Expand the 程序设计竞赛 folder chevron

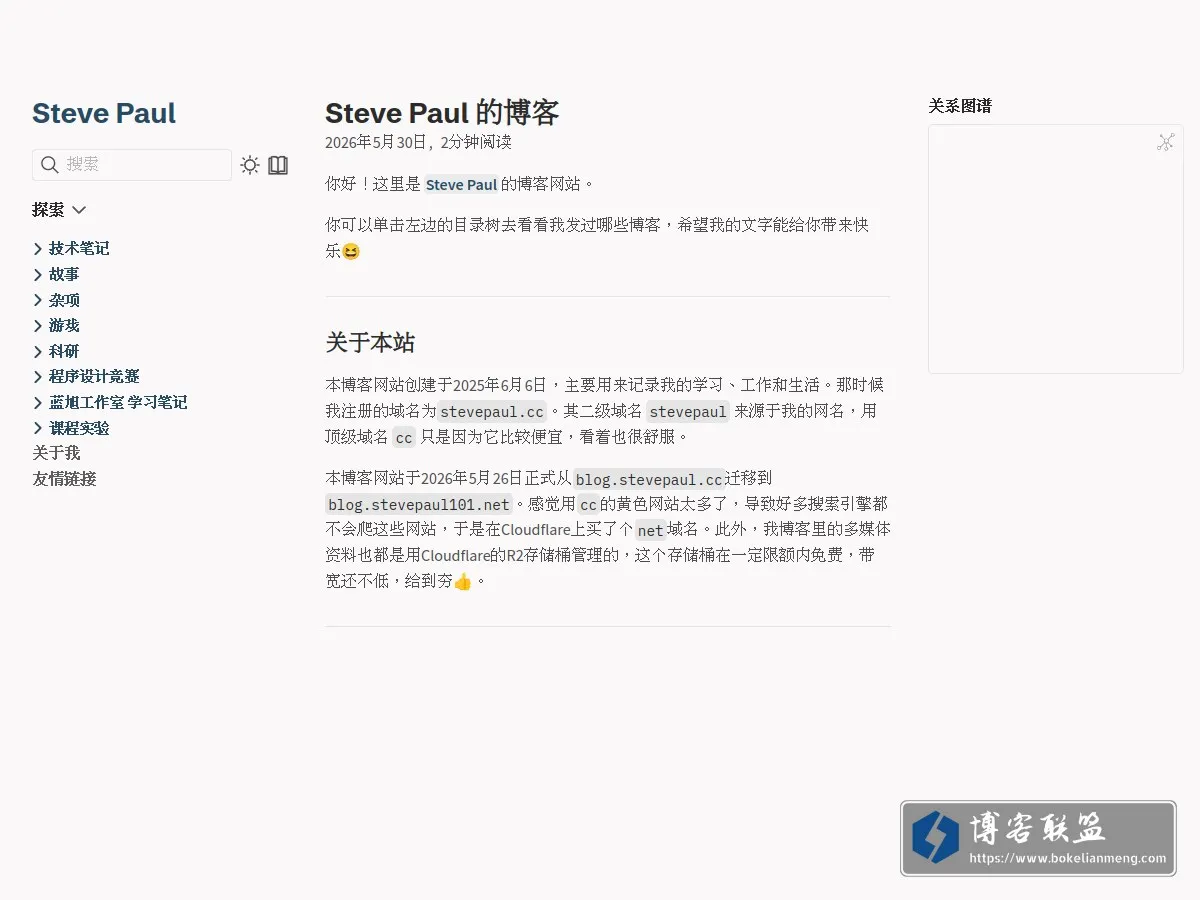(x=38, y=377)
